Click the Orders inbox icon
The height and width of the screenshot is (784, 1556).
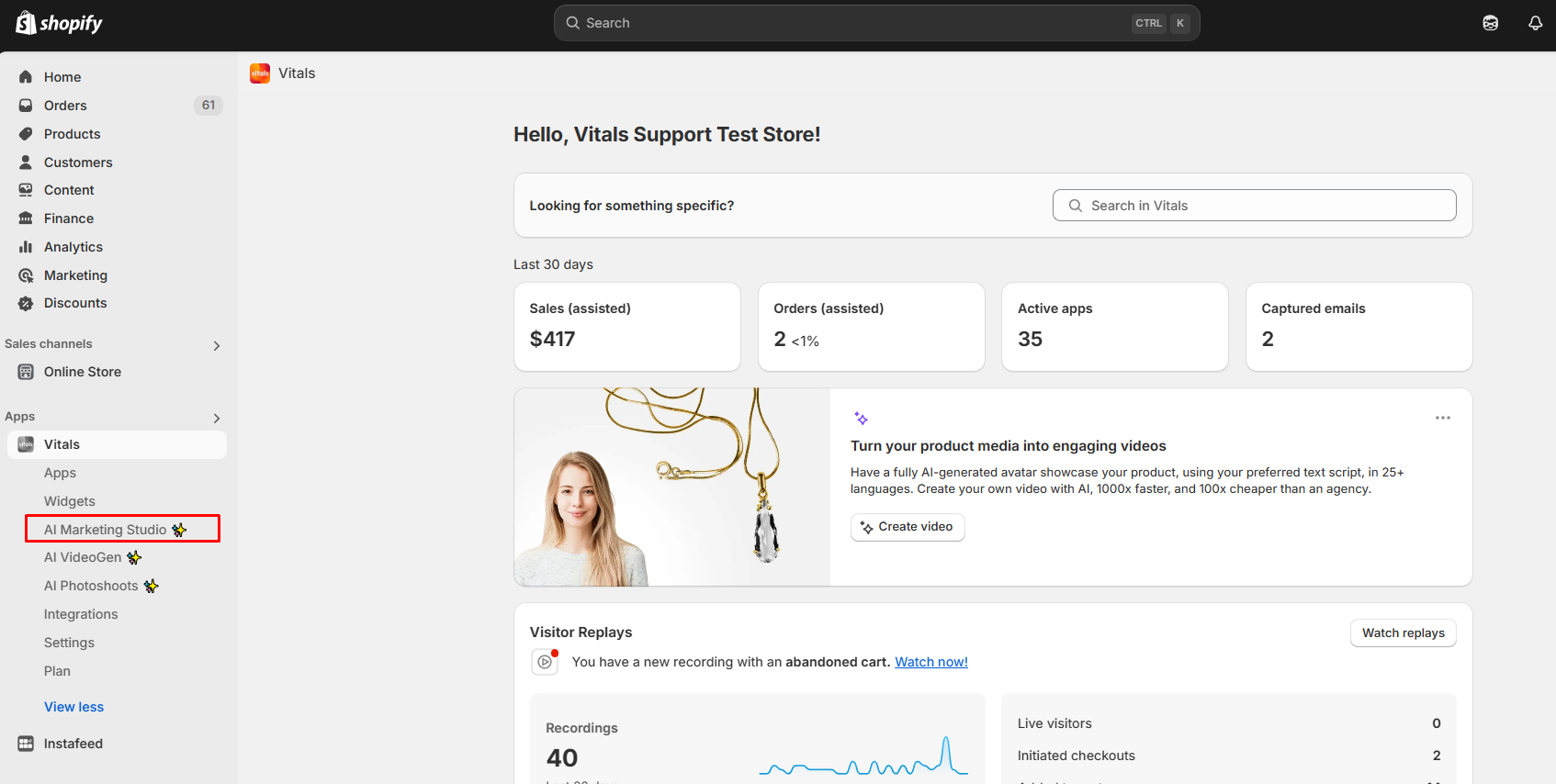pos(26,106)
